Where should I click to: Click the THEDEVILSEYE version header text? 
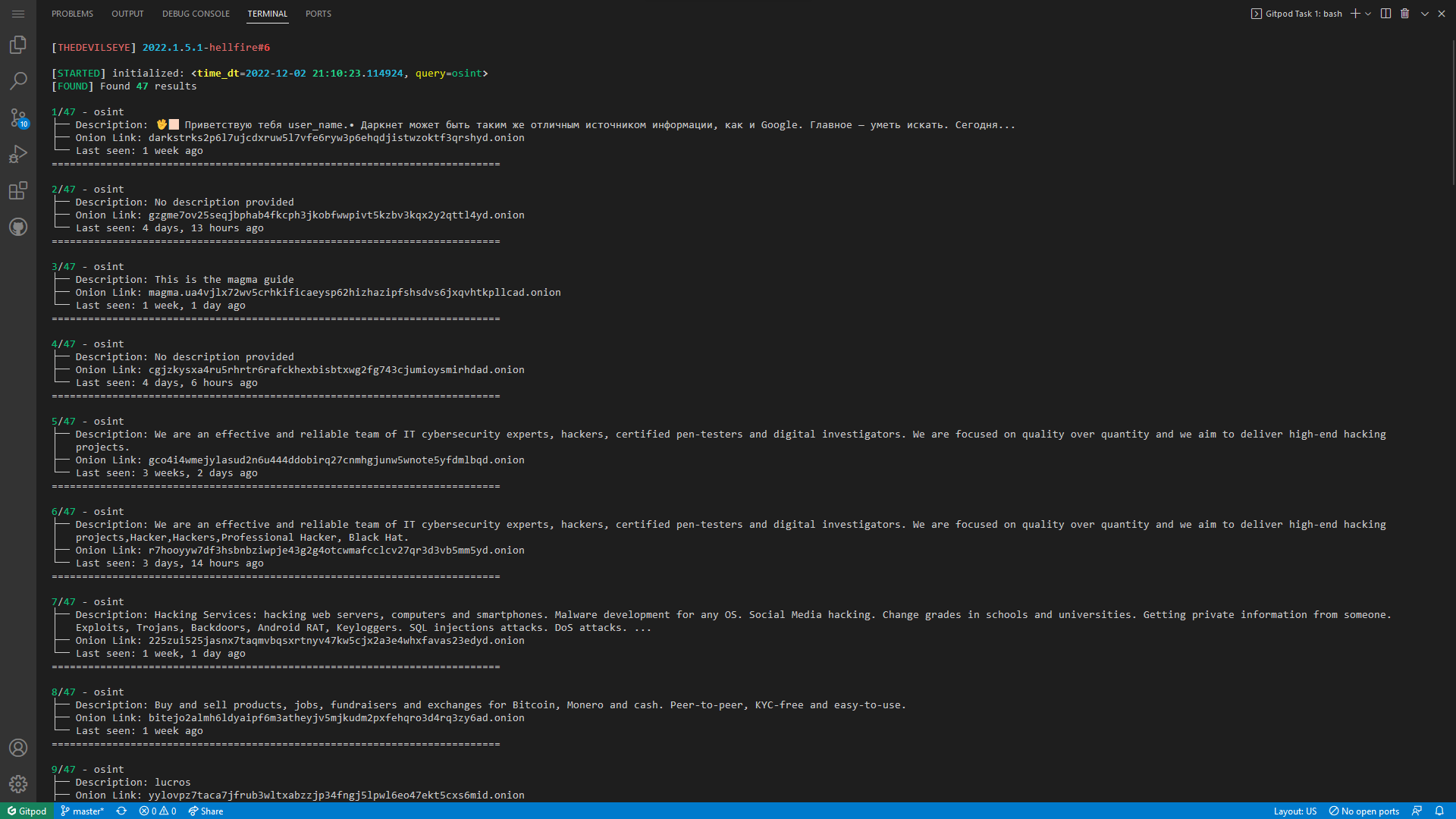click(161, 48)
